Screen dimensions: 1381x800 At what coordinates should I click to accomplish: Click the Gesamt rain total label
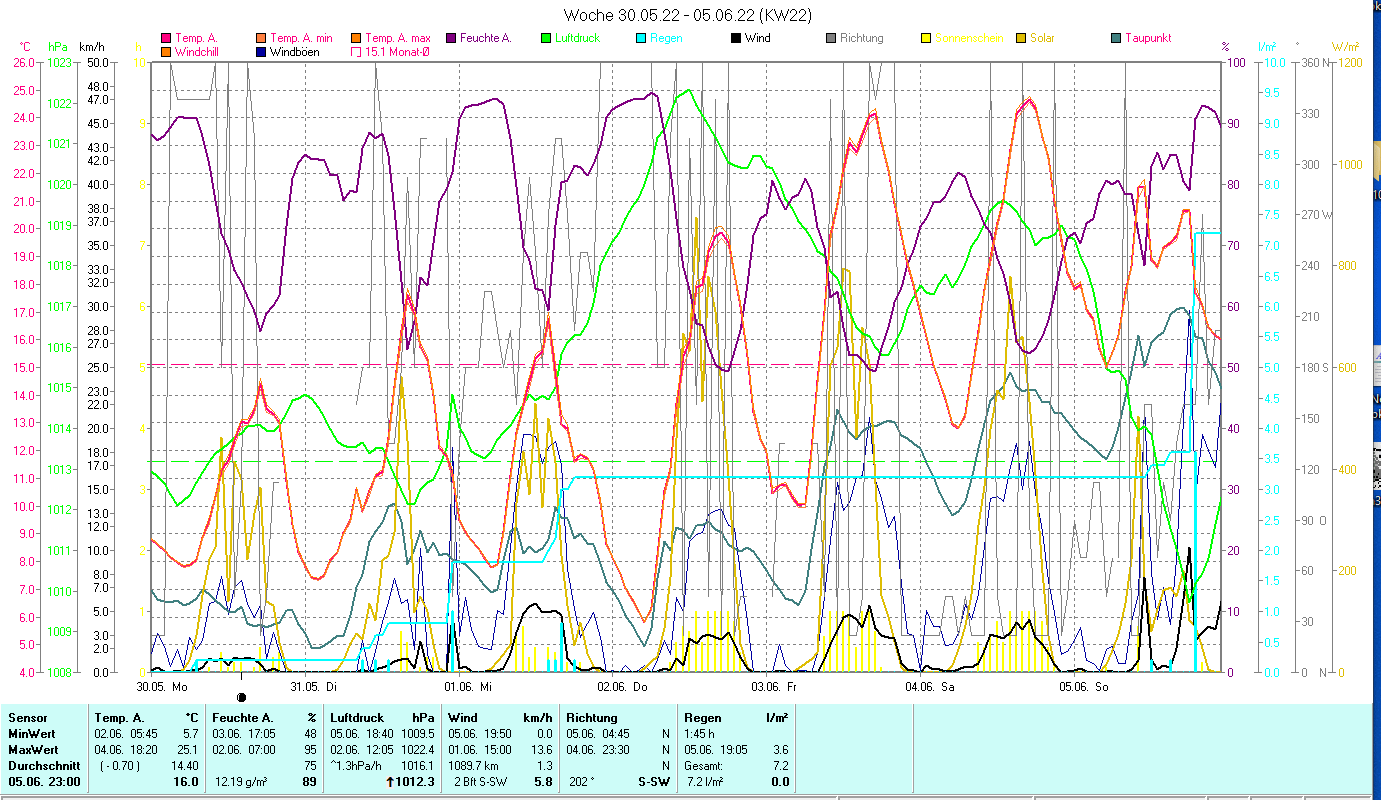click(703, 766)
